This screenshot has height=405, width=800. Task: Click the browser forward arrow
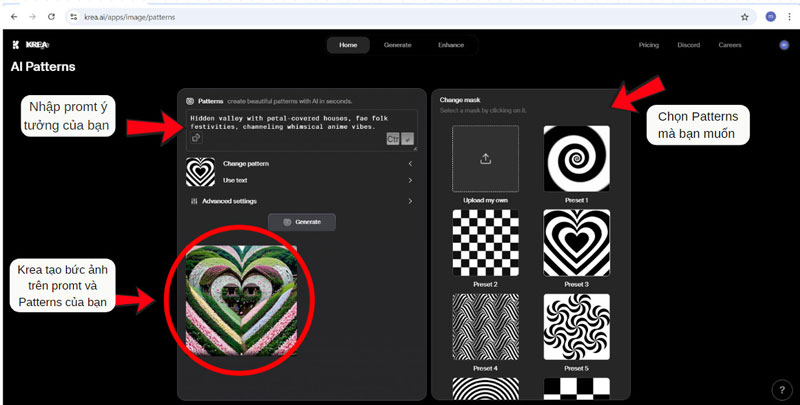[32, 17]
